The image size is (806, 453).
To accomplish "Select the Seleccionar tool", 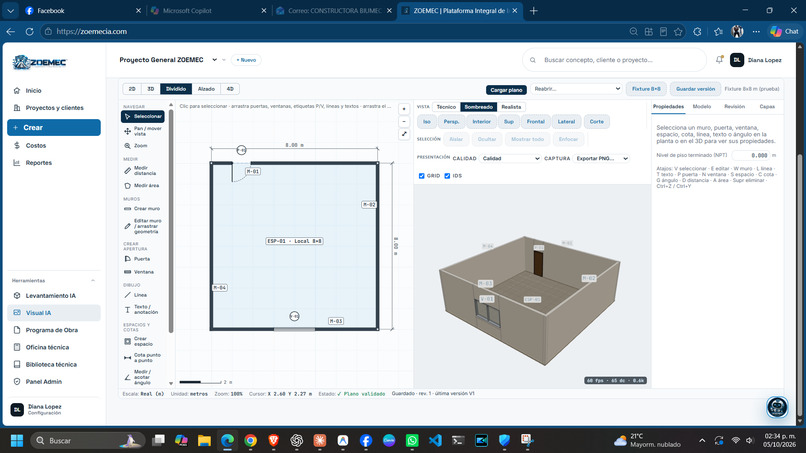I will tap(143, 116).
